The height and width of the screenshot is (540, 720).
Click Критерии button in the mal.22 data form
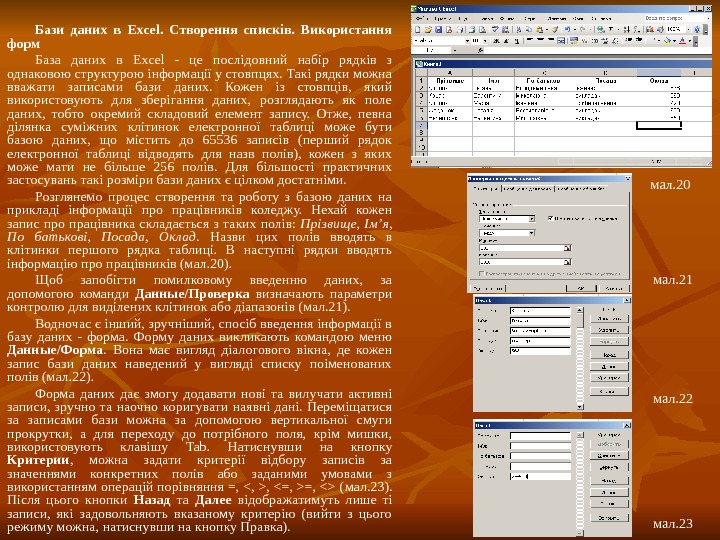(609, 378)
